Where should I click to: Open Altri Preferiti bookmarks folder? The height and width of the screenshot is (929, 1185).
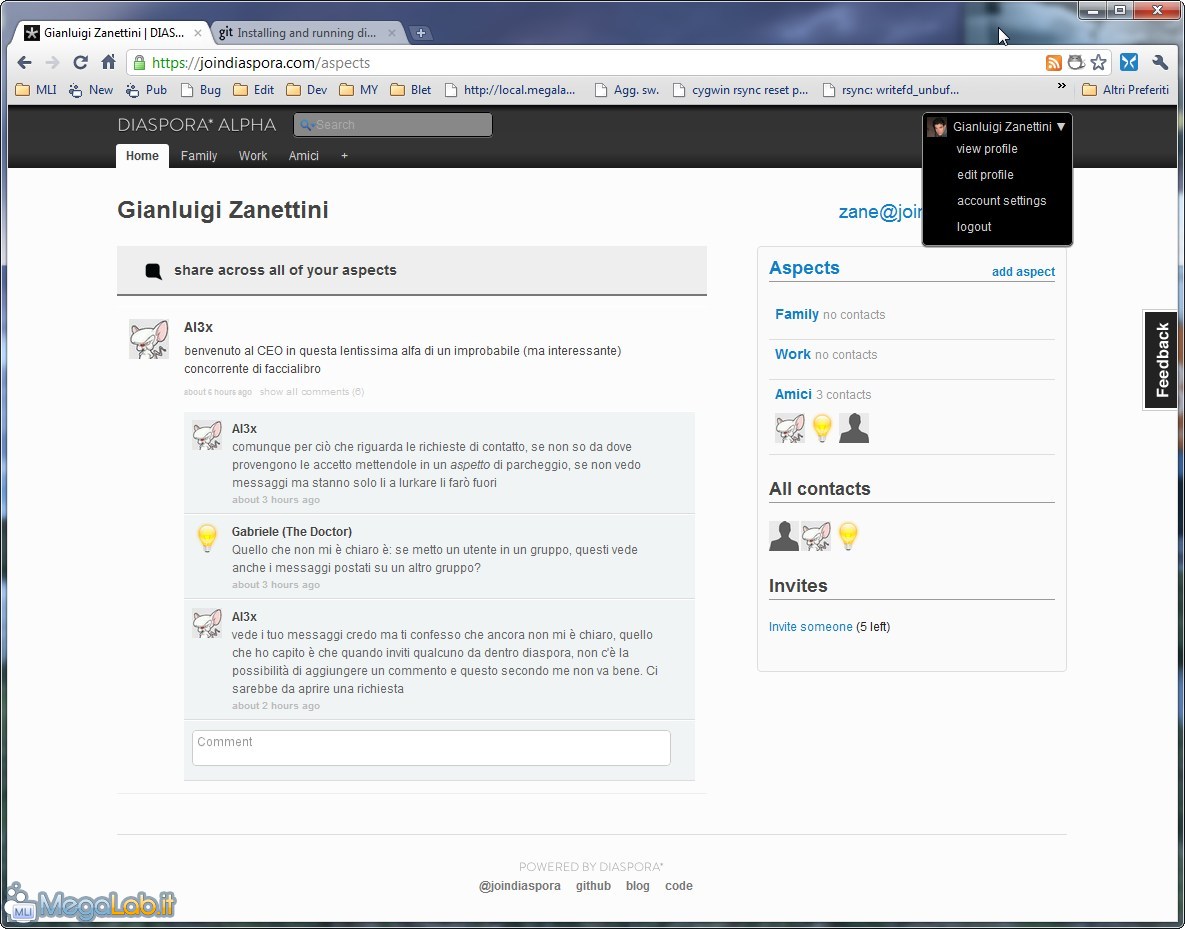point(1126,90)
